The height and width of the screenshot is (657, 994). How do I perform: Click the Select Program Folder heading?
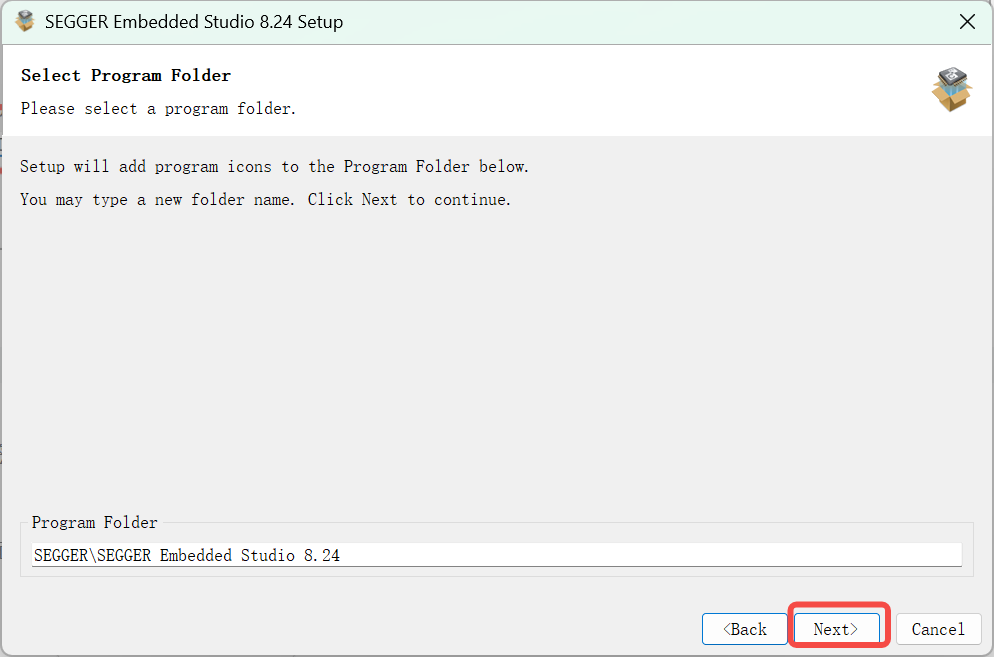click(124, 75)
